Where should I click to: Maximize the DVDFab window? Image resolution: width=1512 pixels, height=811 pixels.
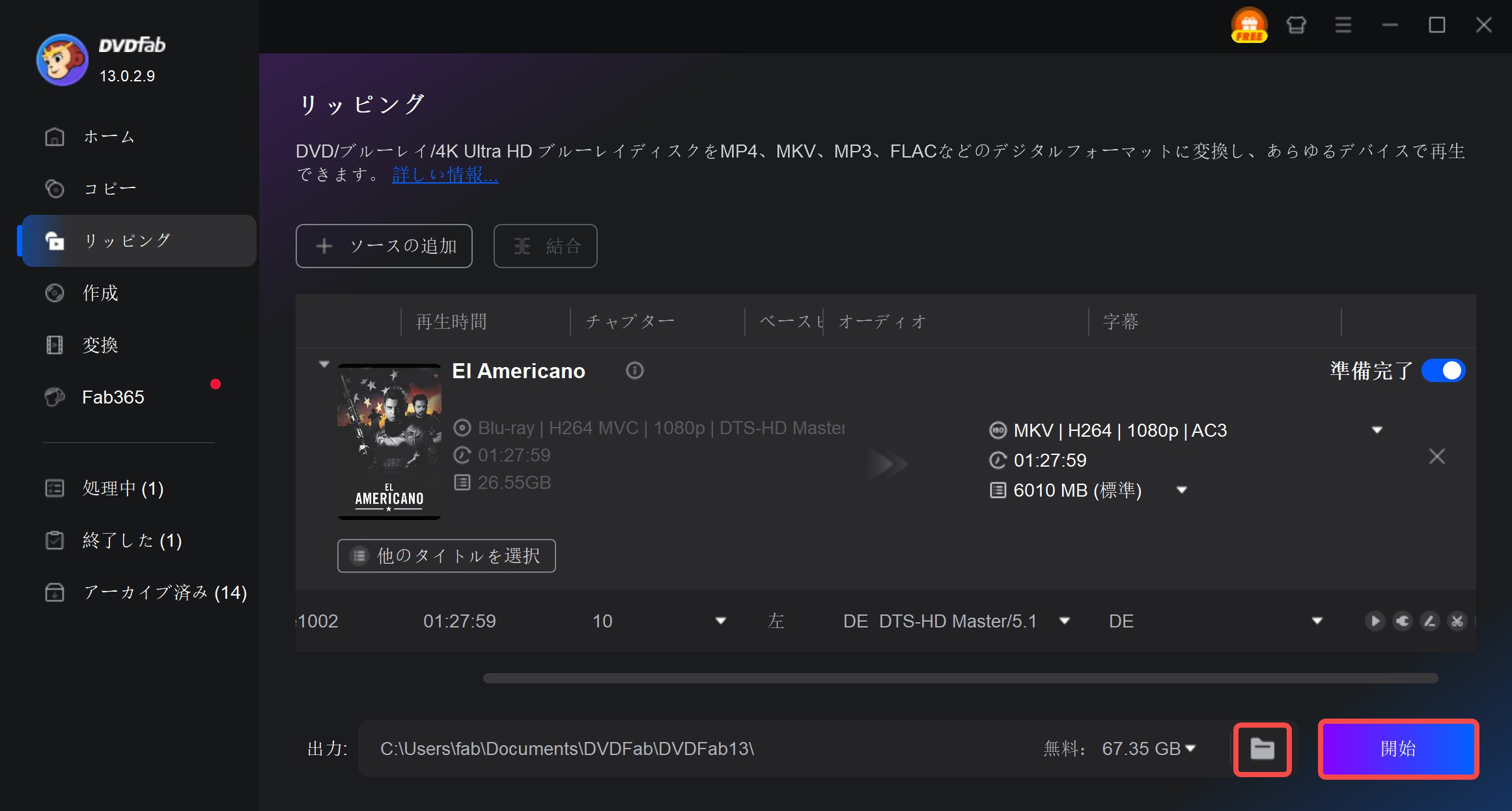(x=1436, y=25)
